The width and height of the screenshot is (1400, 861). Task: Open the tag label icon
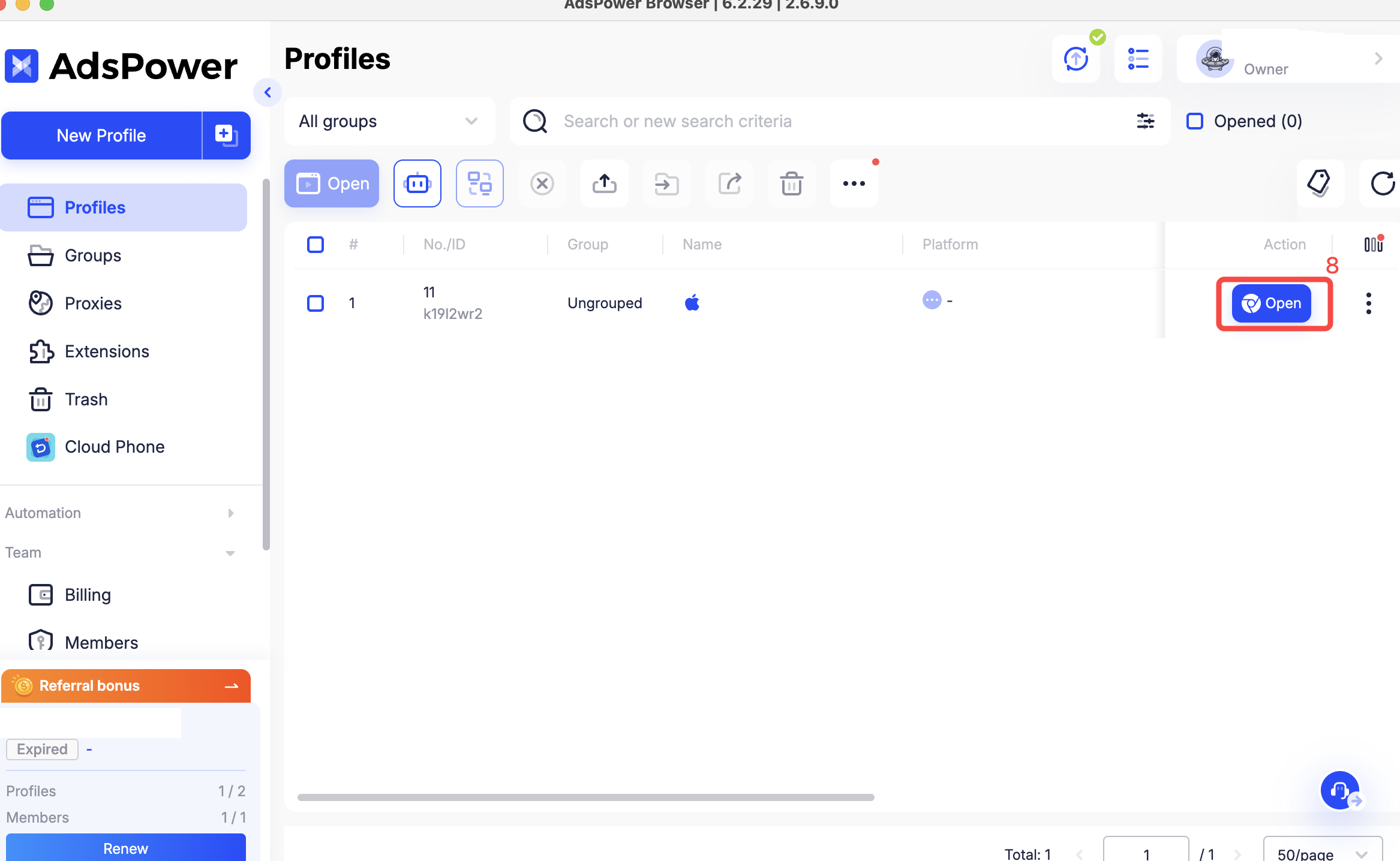[1319, 183]
